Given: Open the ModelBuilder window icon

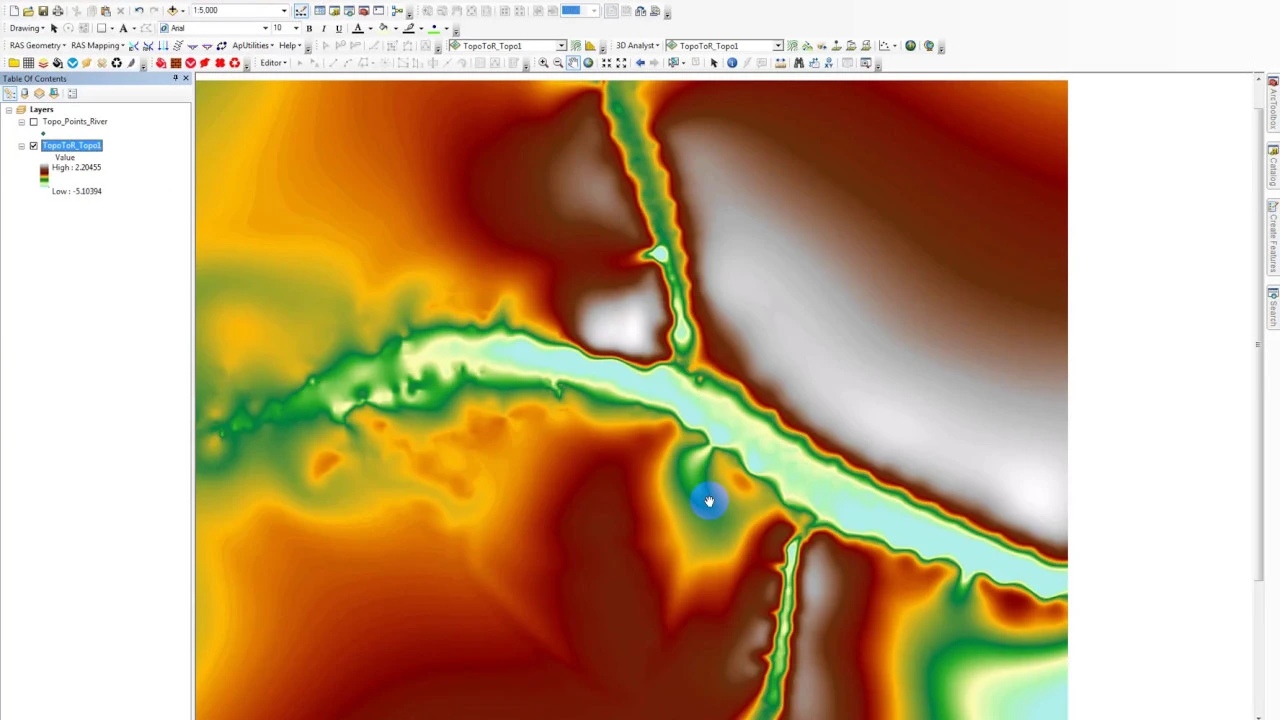Looking at the screenshot, I should 397,10.
